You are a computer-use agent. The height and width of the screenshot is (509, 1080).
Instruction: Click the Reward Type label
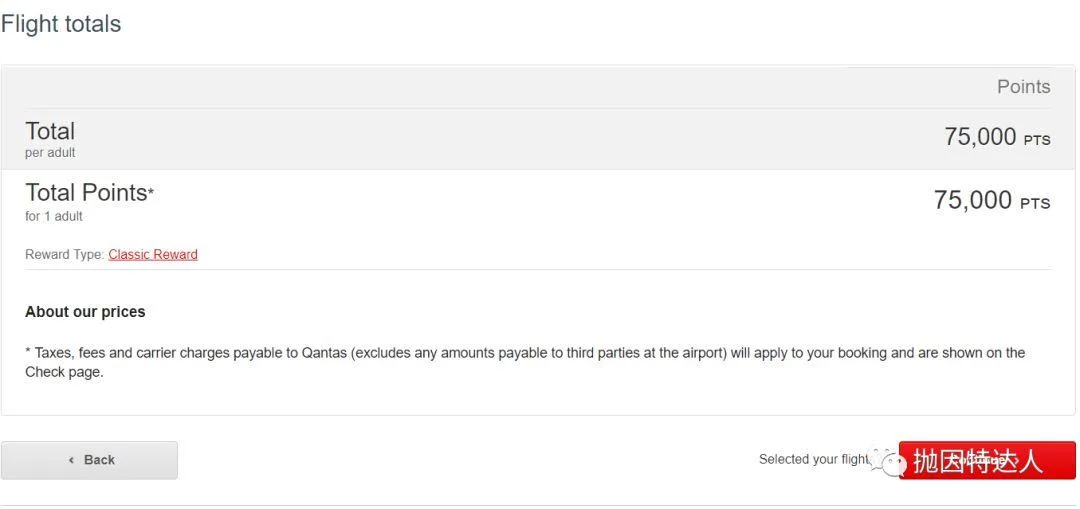point(65,255)
